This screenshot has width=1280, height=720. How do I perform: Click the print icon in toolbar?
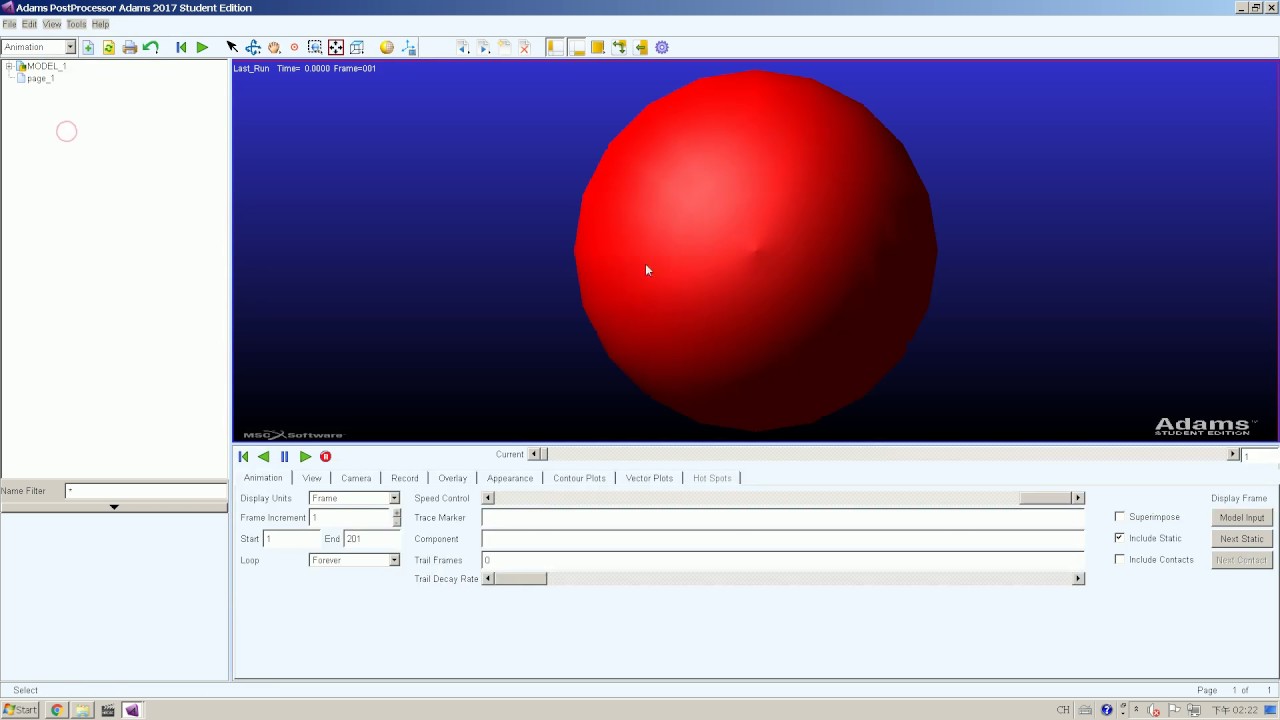(130, 47)
